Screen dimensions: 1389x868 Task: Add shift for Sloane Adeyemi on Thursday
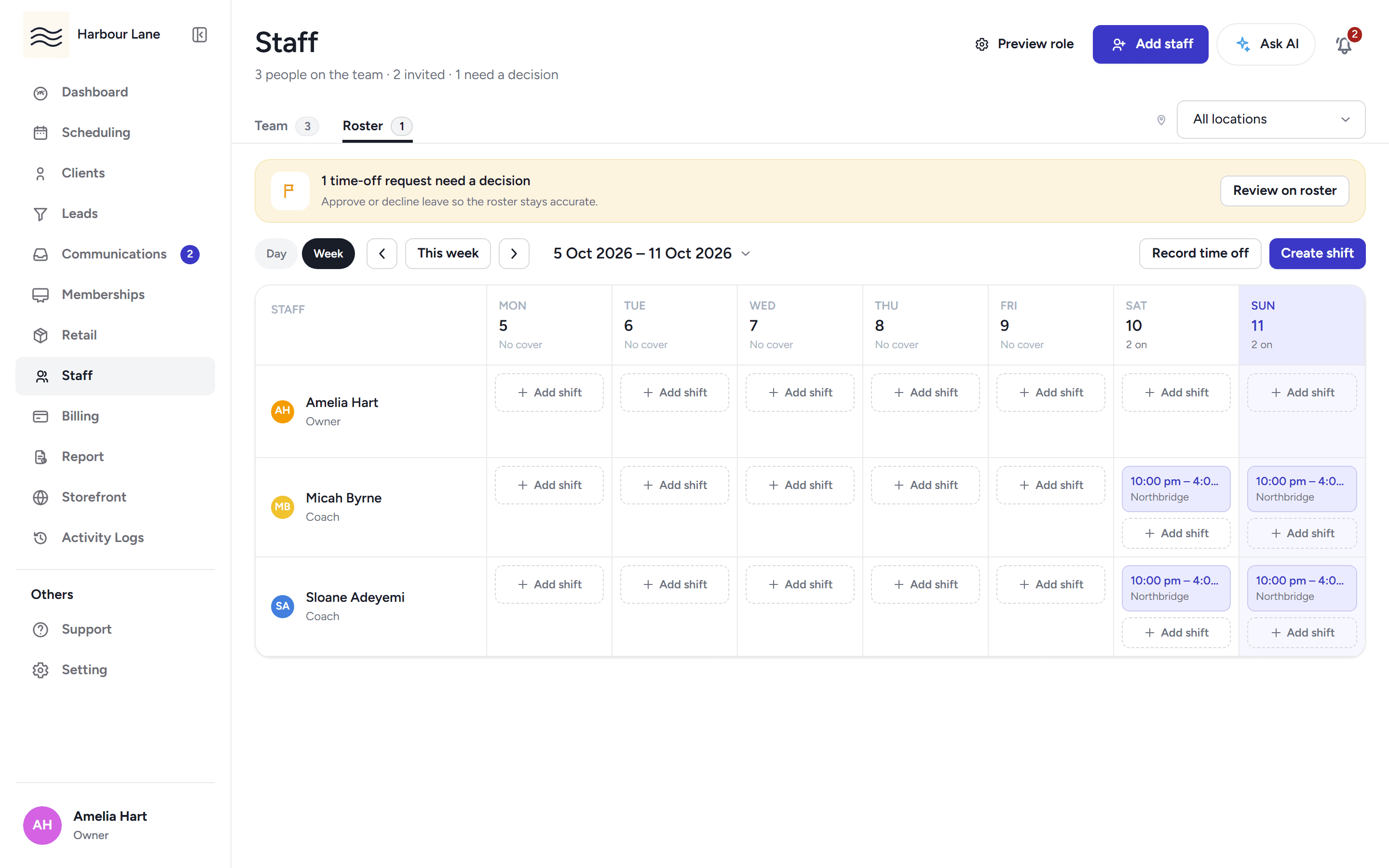pyautogui.click(x=925, y=584)
